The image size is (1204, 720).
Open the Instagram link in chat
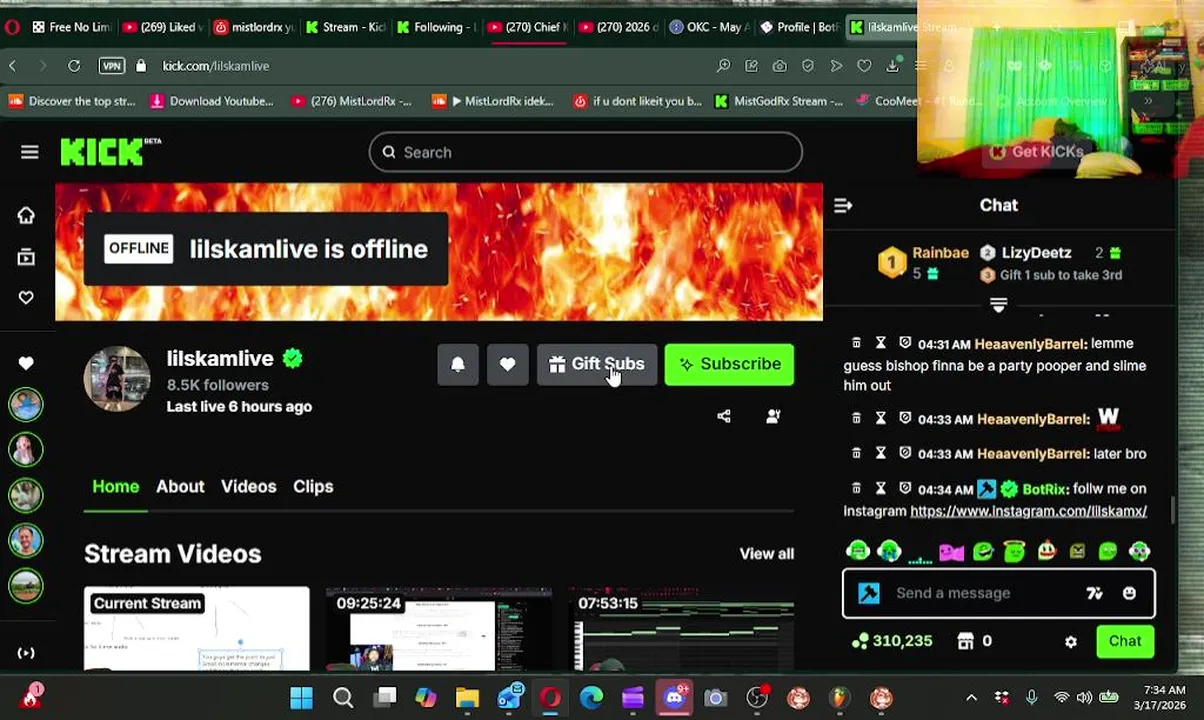click(x=1028, y=511)
